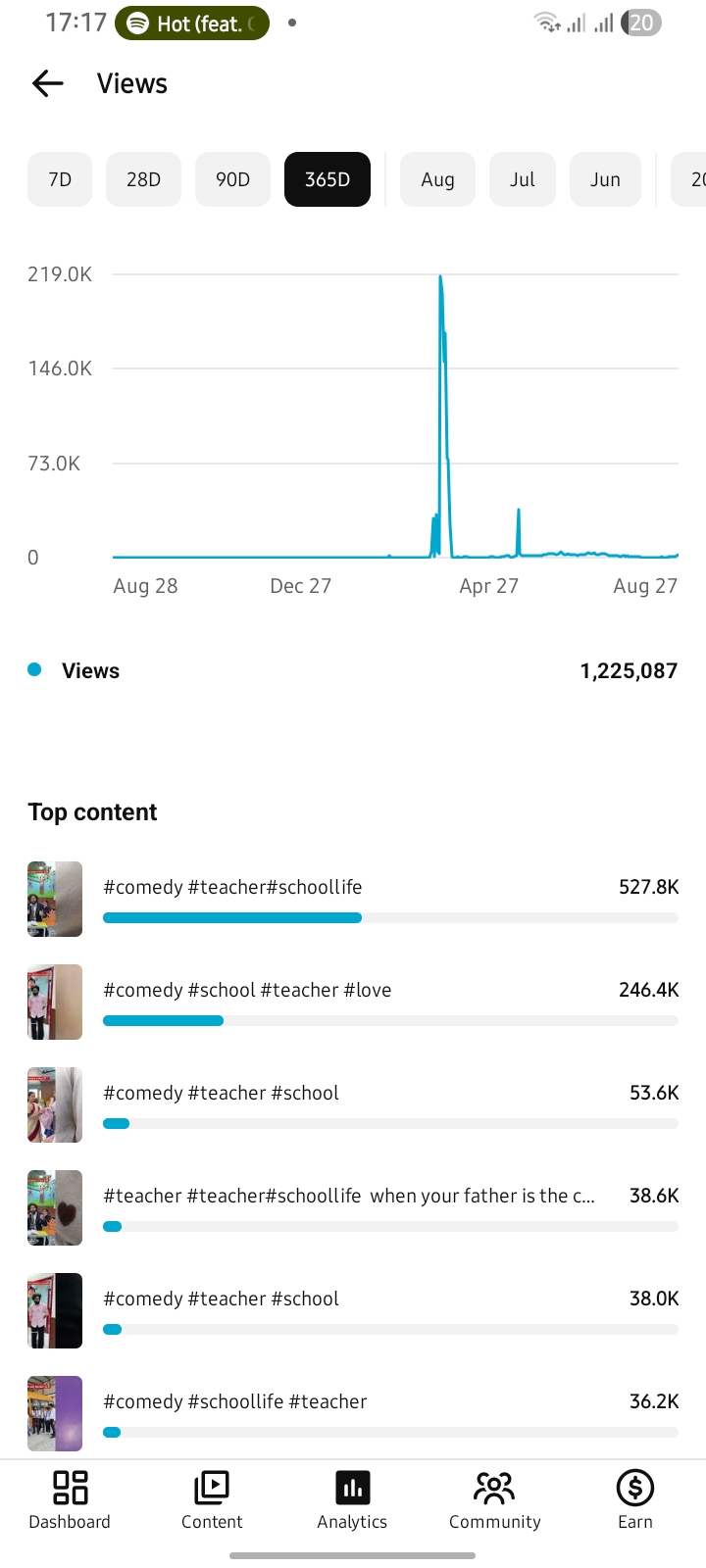Image resolution: width=706 pixels, height=1568 pixels.
Task: Choose the Jun month chip
Action: point(605,179)
